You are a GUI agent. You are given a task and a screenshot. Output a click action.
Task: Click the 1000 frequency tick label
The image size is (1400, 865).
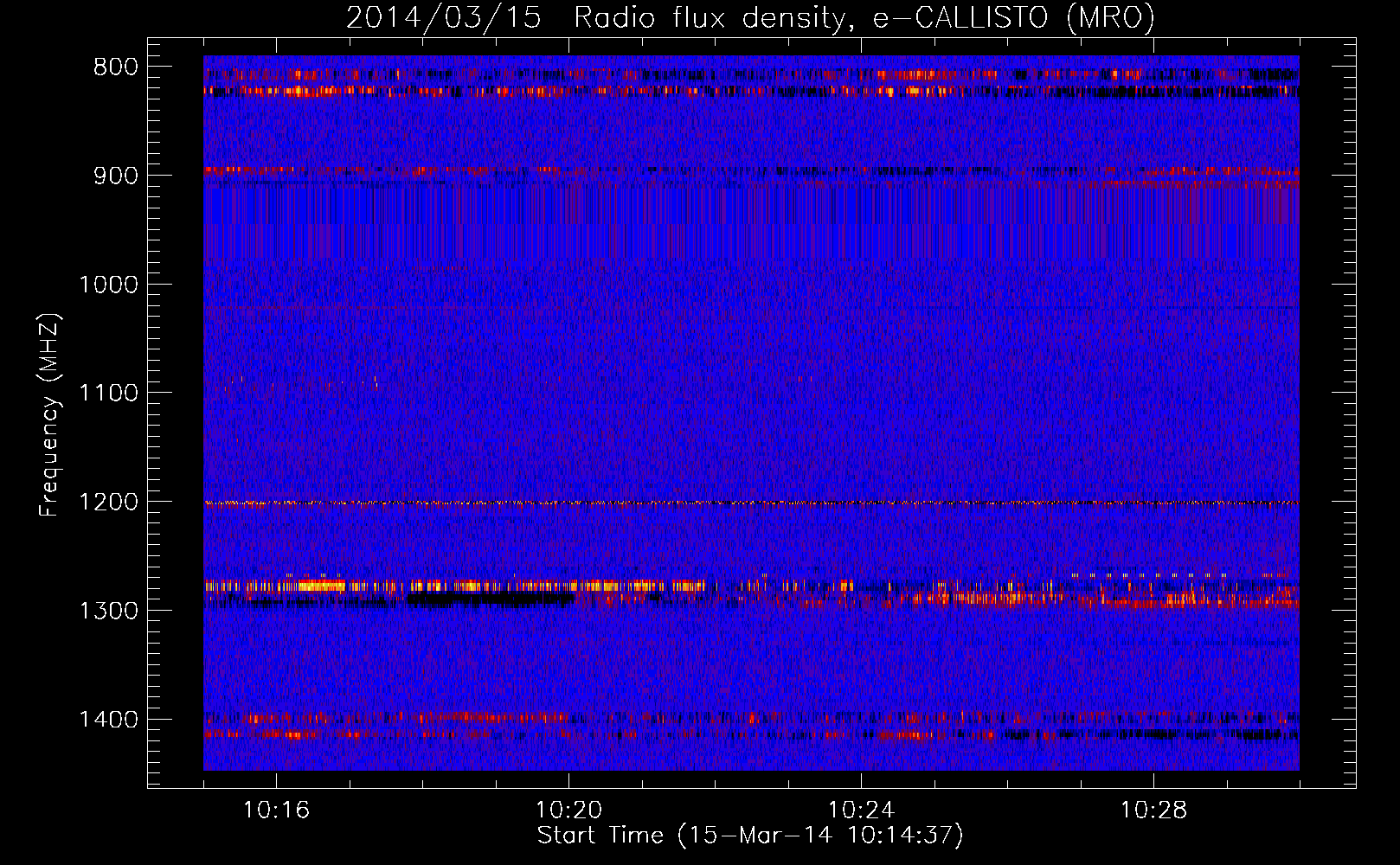(x=108, y=285)
